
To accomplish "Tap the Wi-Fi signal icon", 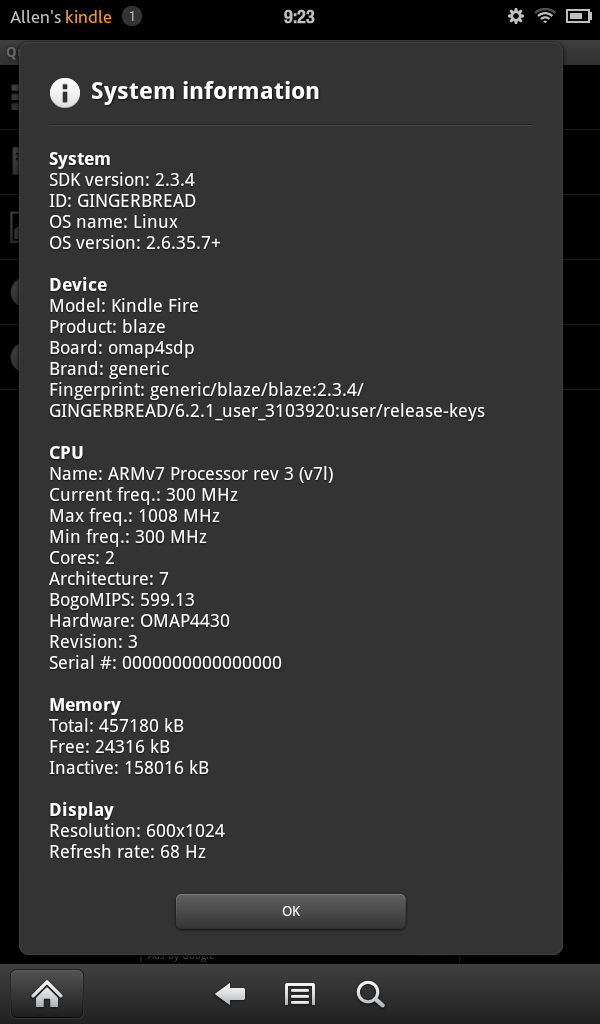I will point(545,16).
